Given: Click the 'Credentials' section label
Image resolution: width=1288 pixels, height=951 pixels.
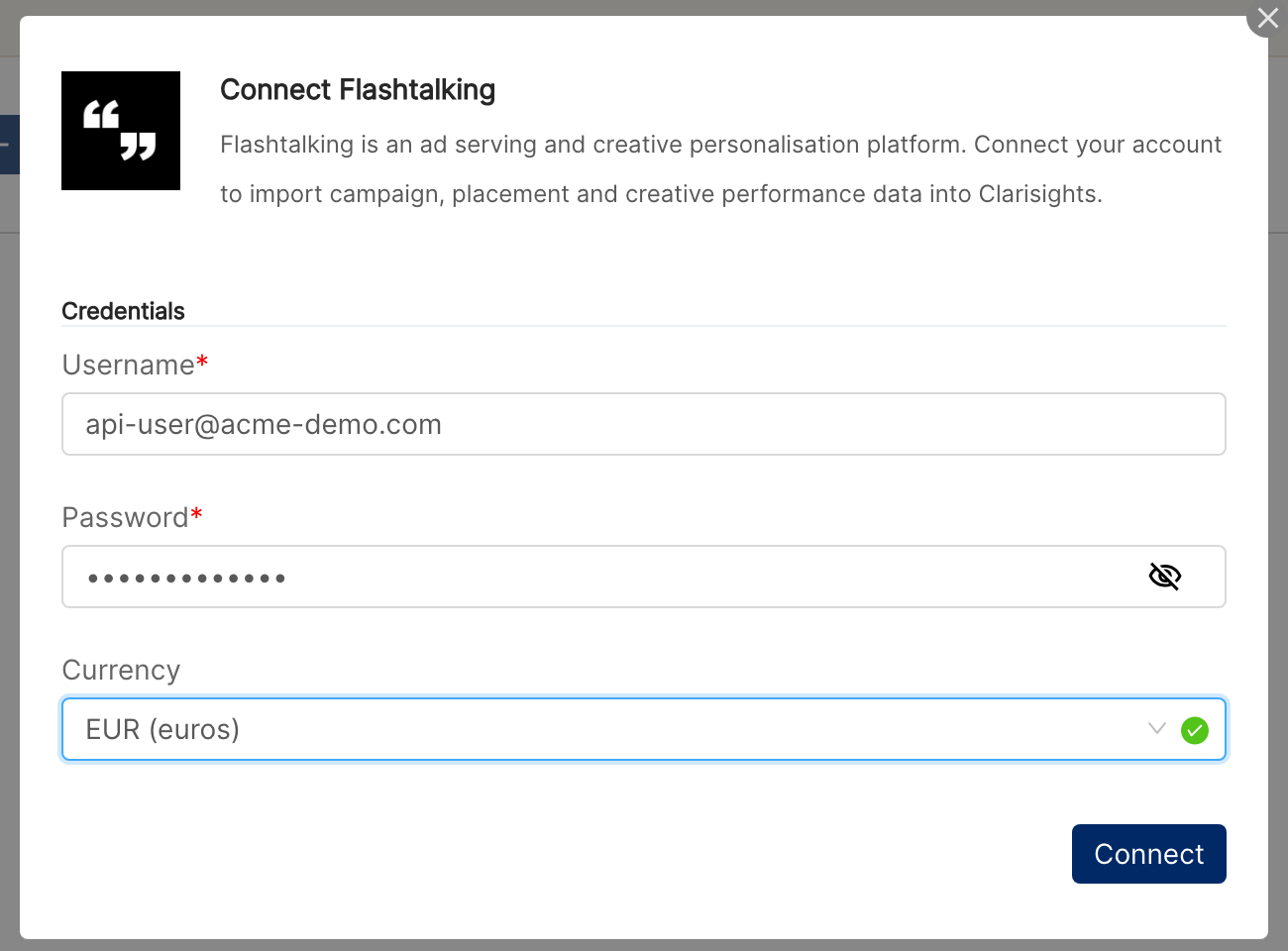Looking at the screenshot, I should tap(123, 311).
